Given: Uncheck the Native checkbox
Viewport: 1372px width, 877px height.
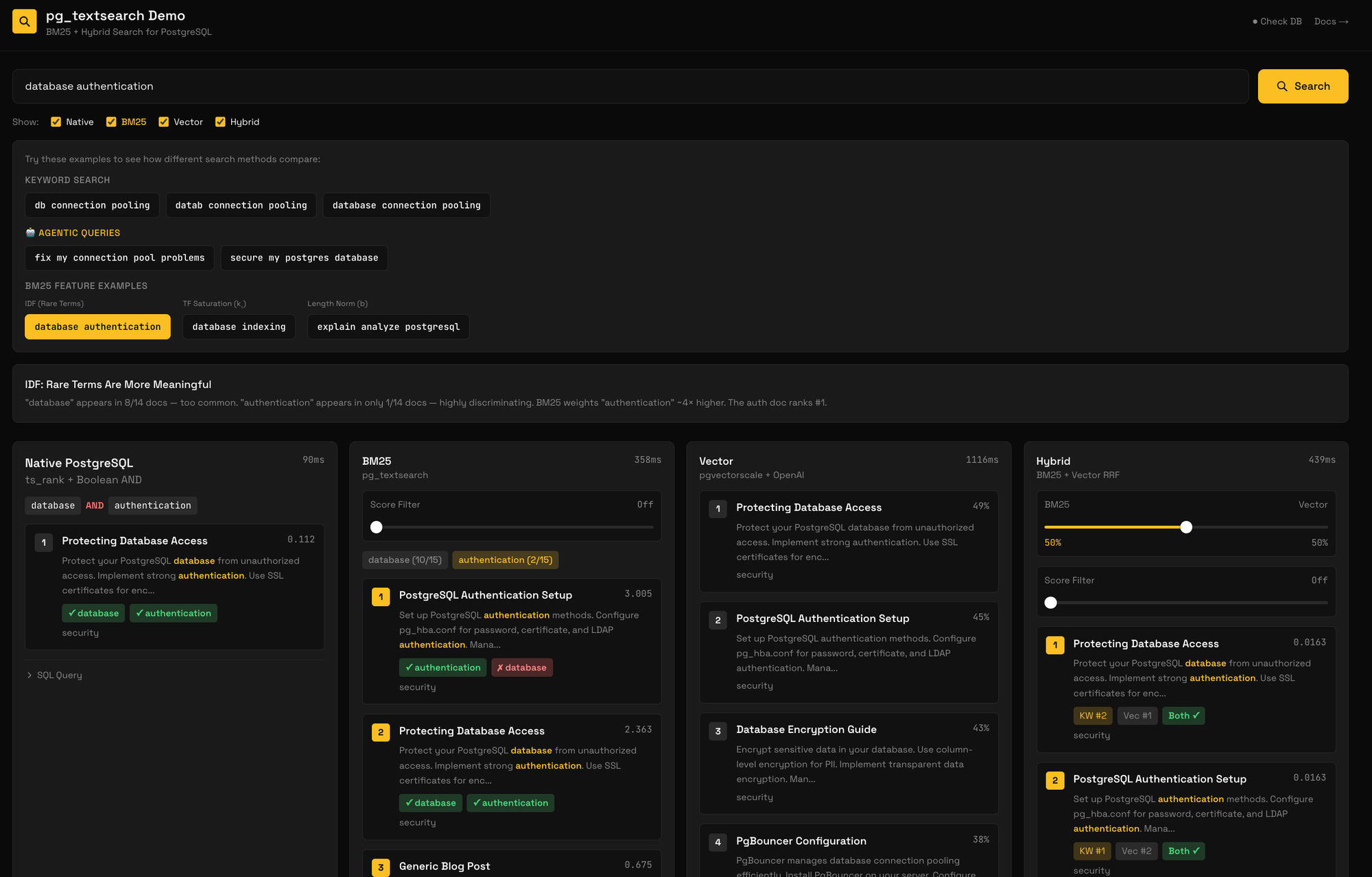Looking at the screenshot, I should click(x=56, y=122).
